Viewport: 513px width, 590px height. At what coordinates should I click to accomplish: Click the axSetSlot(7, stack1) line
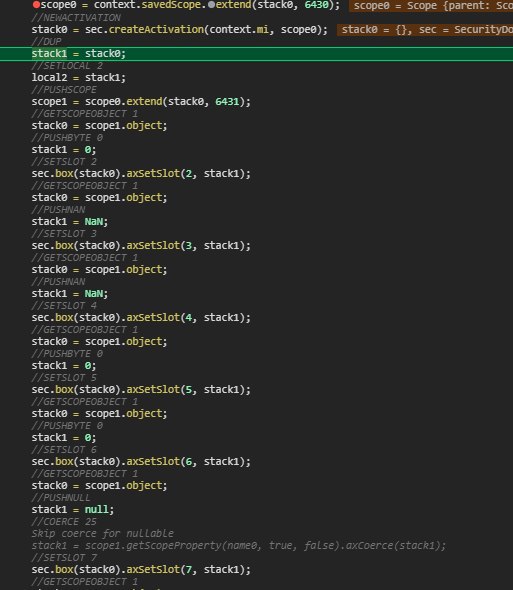141,570
